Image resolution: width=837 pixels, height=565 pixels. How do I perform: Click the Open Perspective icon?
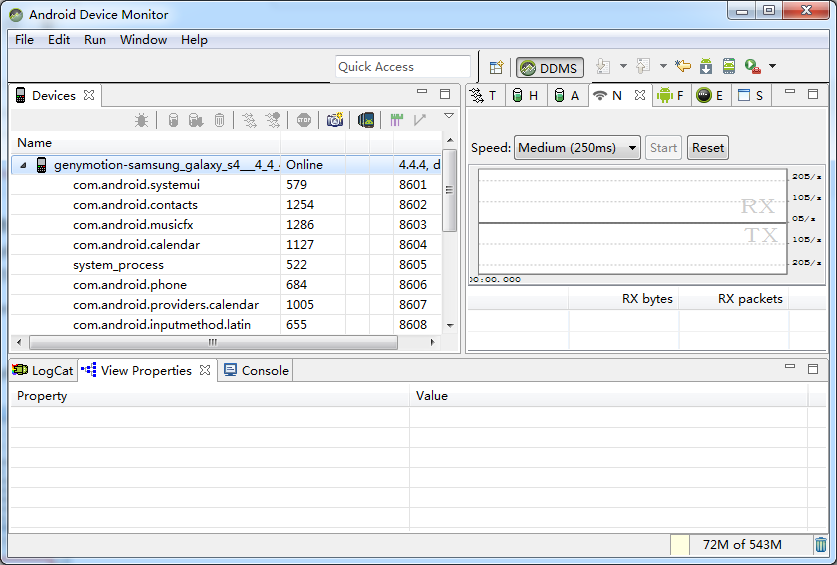click(x=496, y=67)
